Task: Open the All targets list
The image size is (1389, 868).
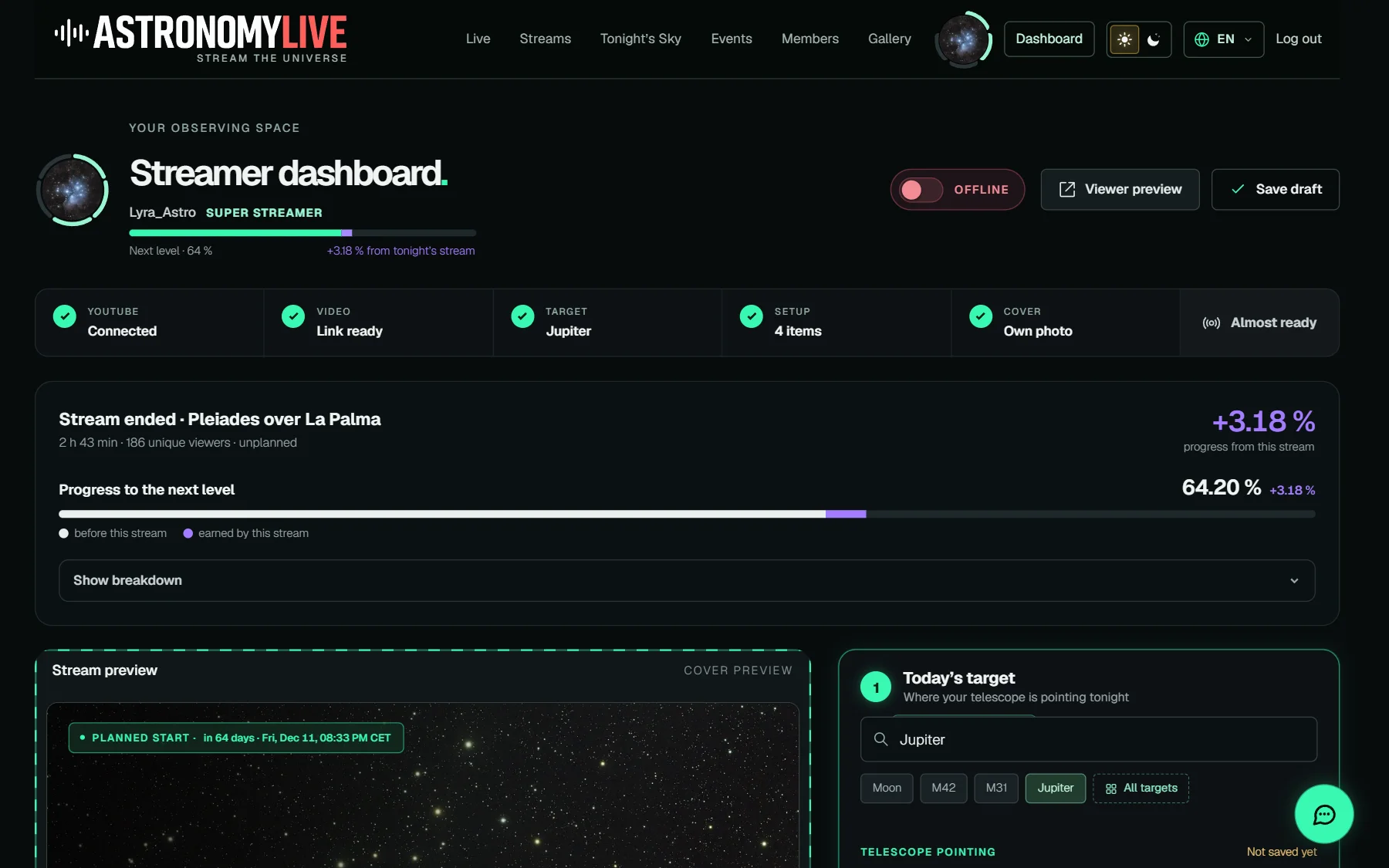Action: (x=1141, y=789)
